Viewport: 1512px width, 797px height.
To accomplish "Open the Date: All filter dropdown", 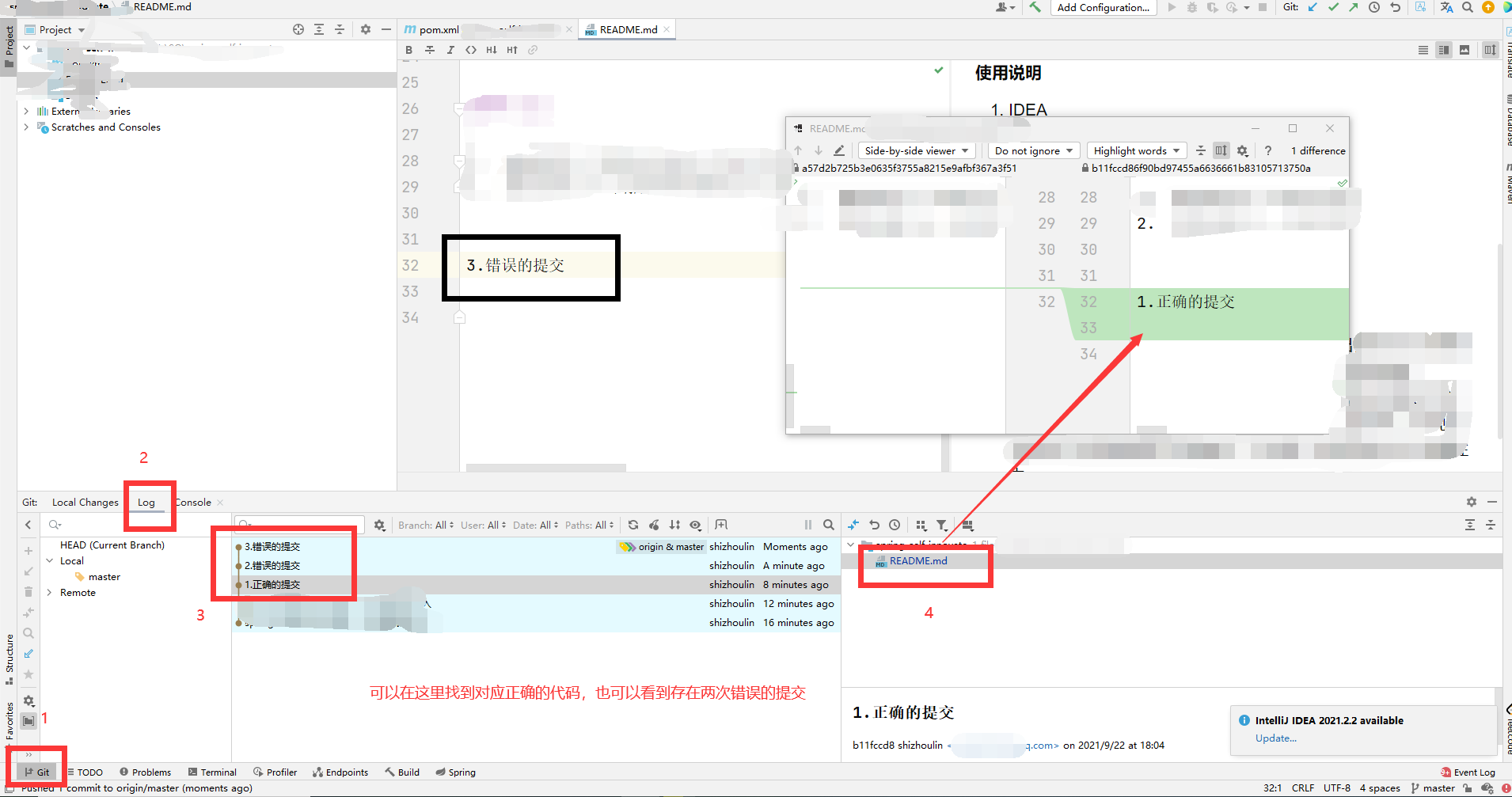I will 536,525.
